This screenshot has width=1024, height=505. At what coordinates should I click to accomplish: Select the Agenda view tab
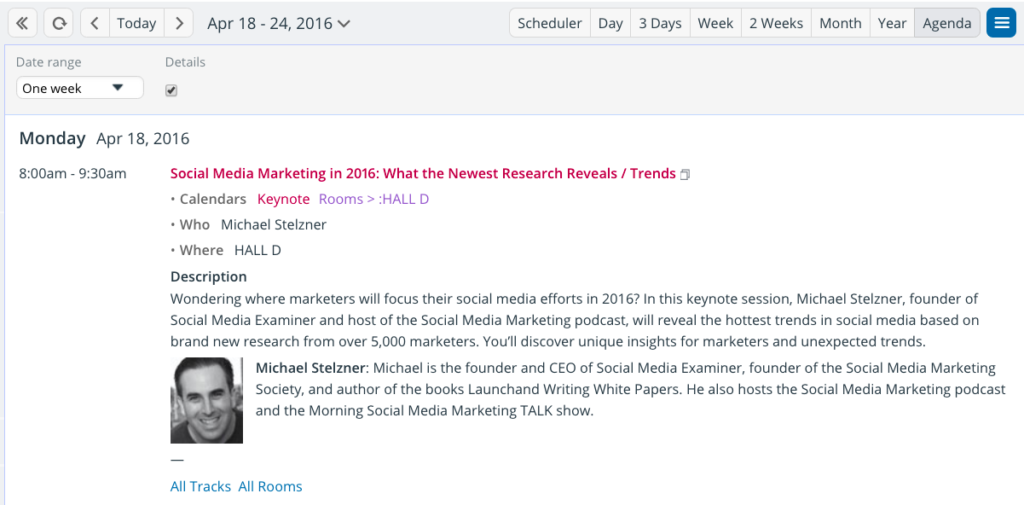point(946,24)
